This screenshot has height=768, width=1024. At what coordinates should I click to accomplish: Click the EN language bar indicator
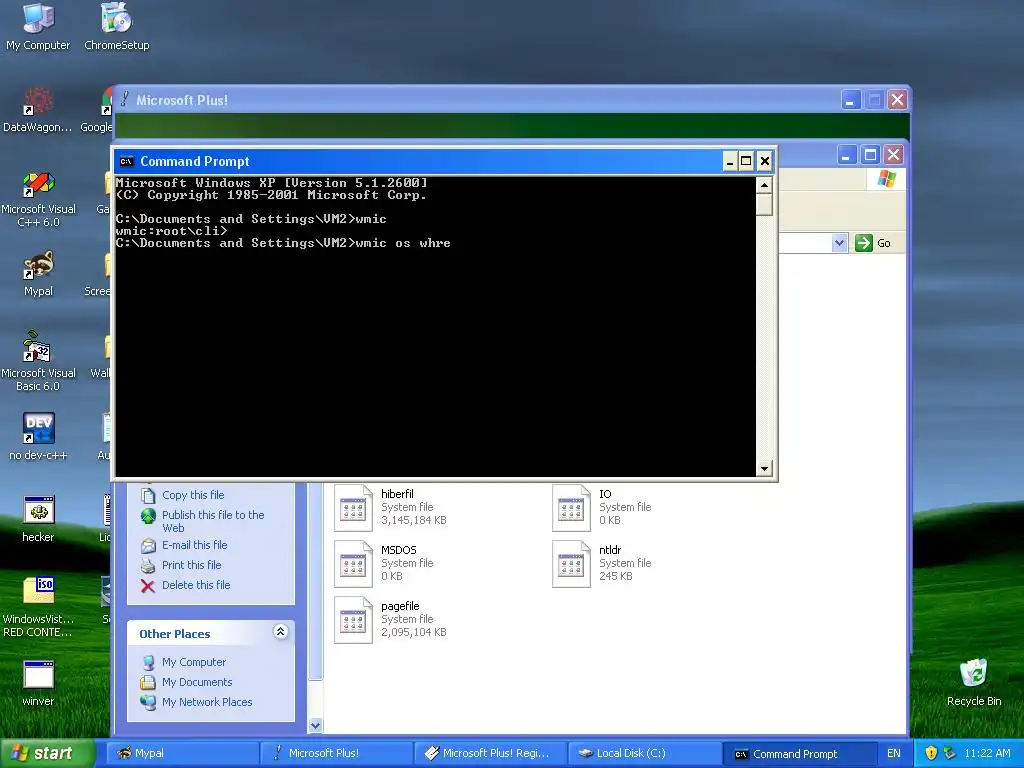pos(893,753)
